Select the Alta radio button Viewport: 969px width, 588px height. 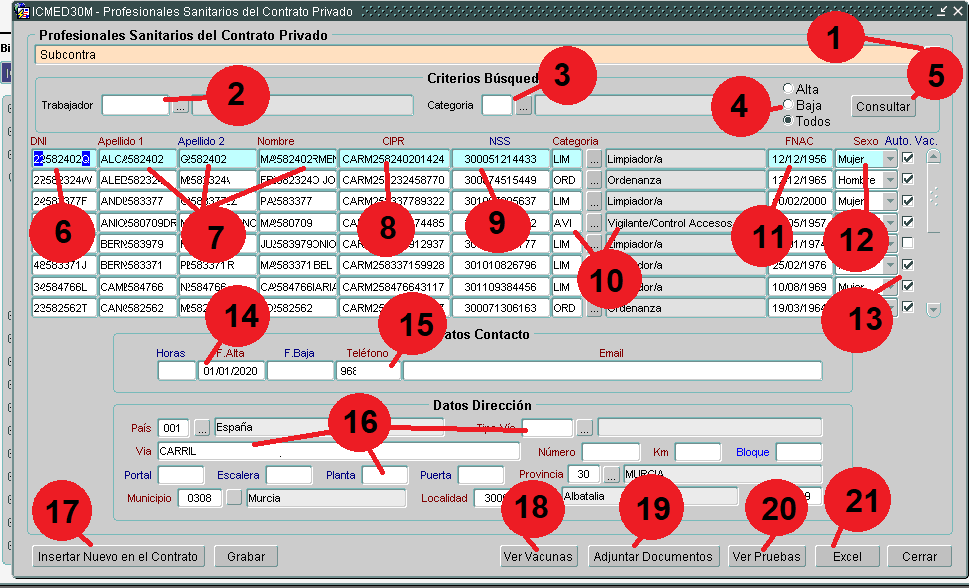pyautogui.click(x=788, y=90)
